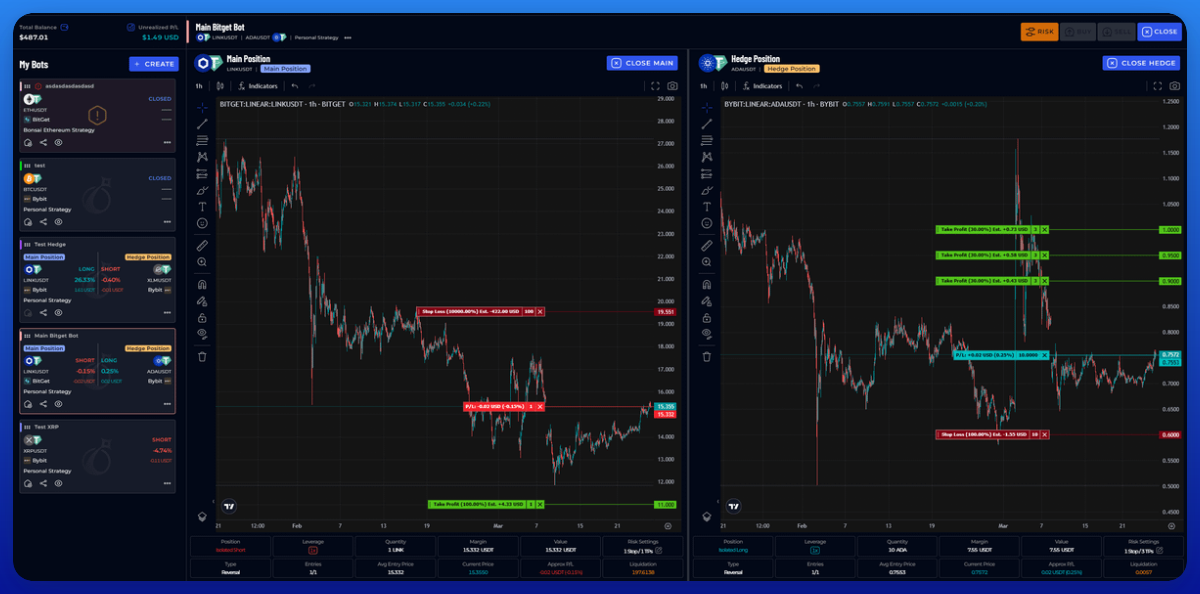Select the zoom-in tool in Hedge Position chart
This screenshot has height=594, width=1200.
tap(707, 262)
